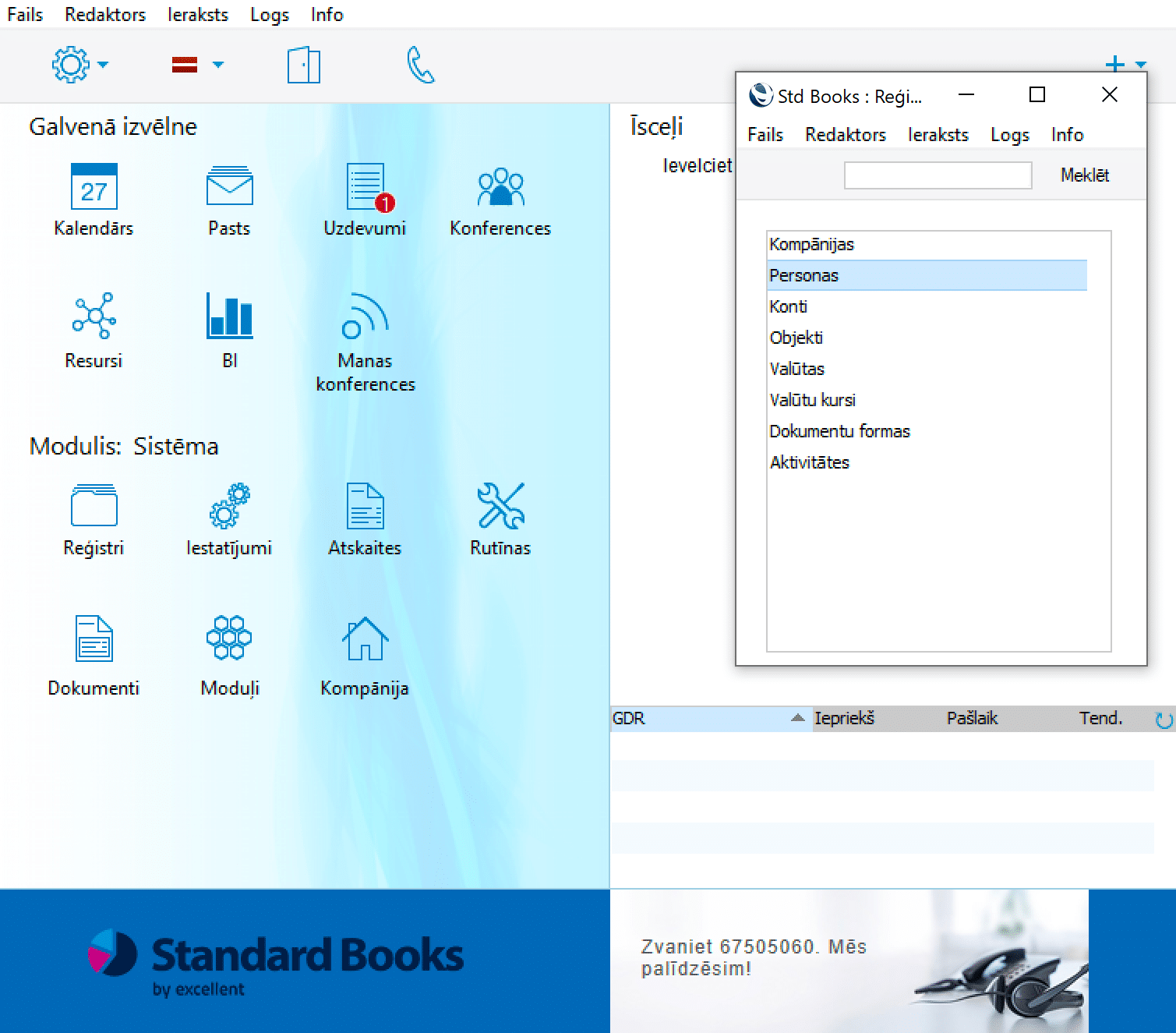Select Valūtu kursi in the list

pos(812,400)
